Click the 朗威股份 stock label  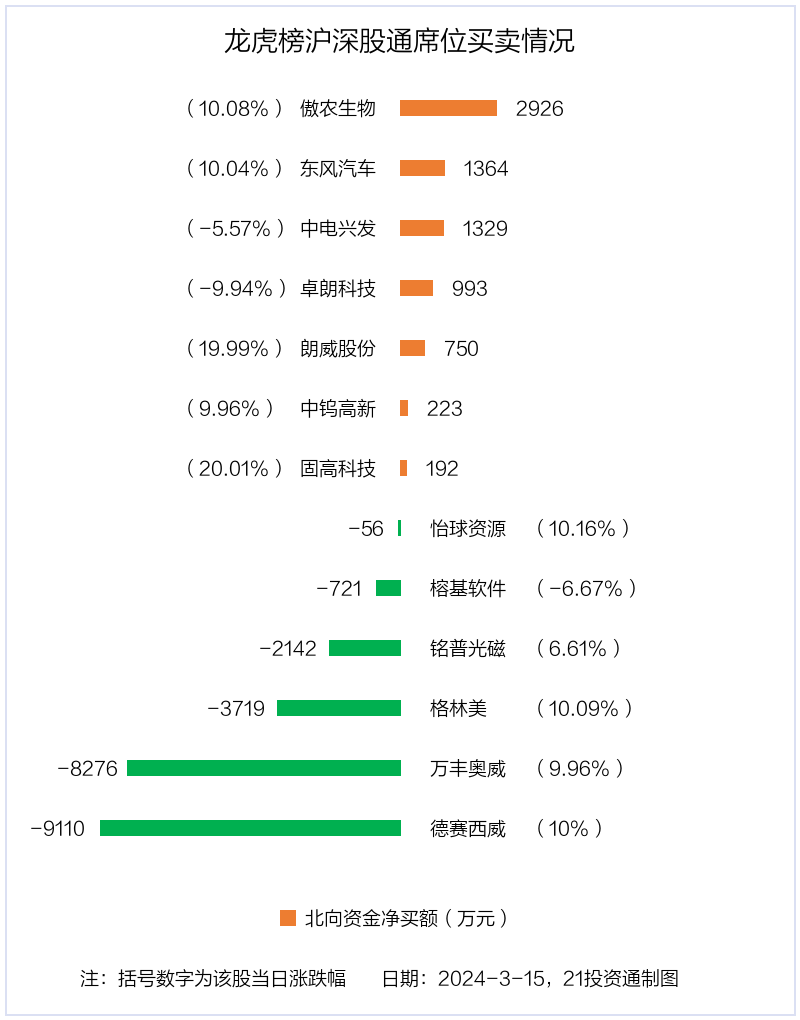[338, 348]
